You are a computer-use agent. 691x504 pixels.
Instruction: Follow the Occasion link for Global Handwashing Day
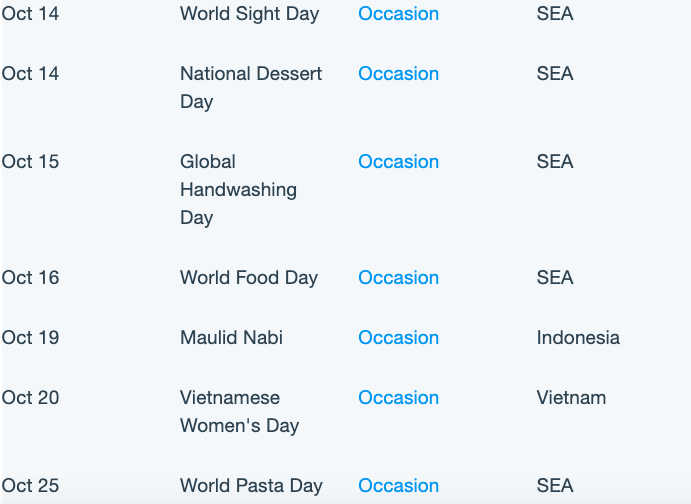pyautogui.click(x=398, y=162)
